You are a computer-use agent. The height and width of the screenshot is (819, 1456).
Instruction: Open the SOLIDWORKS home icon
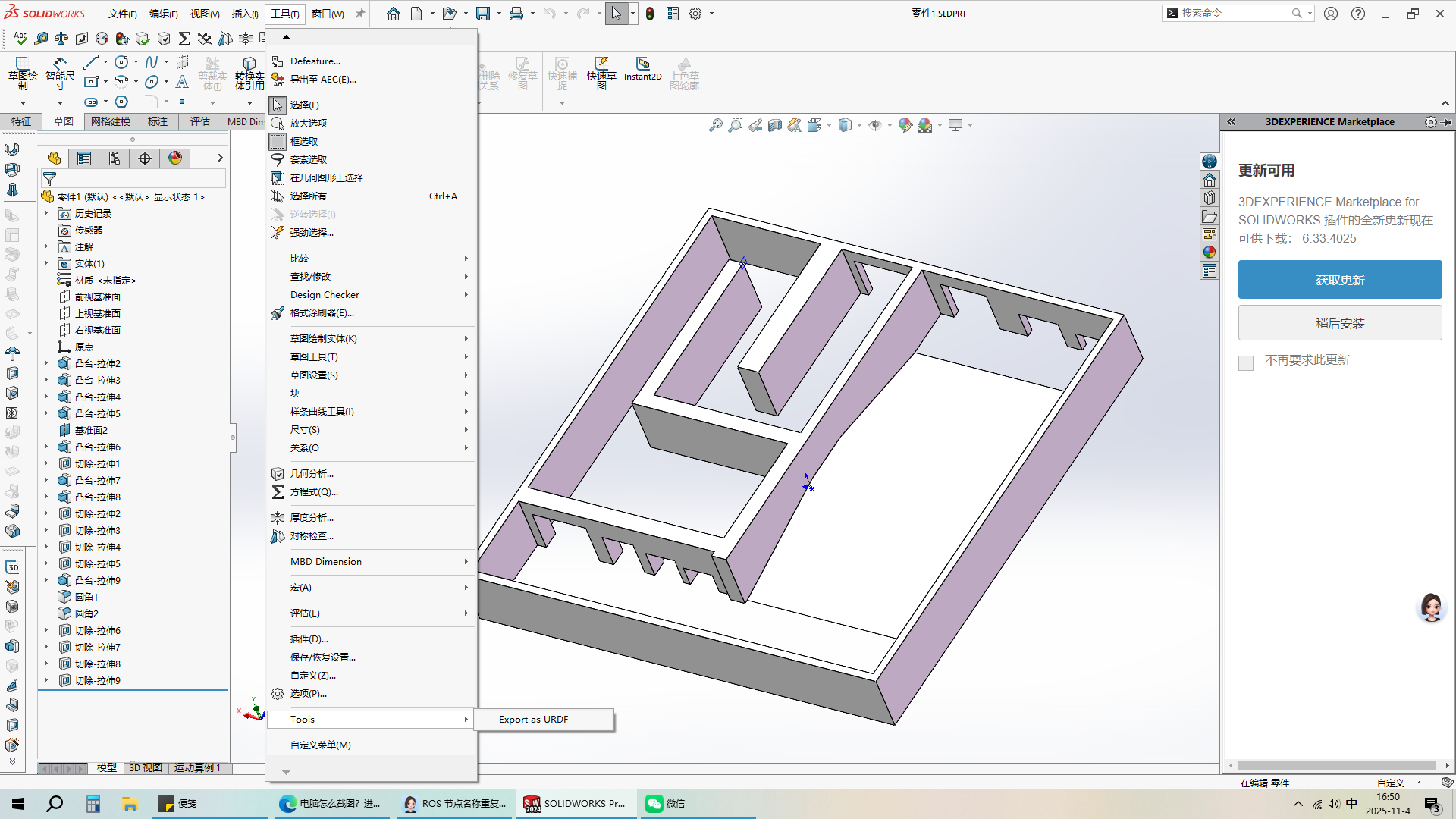pos(393,14)
